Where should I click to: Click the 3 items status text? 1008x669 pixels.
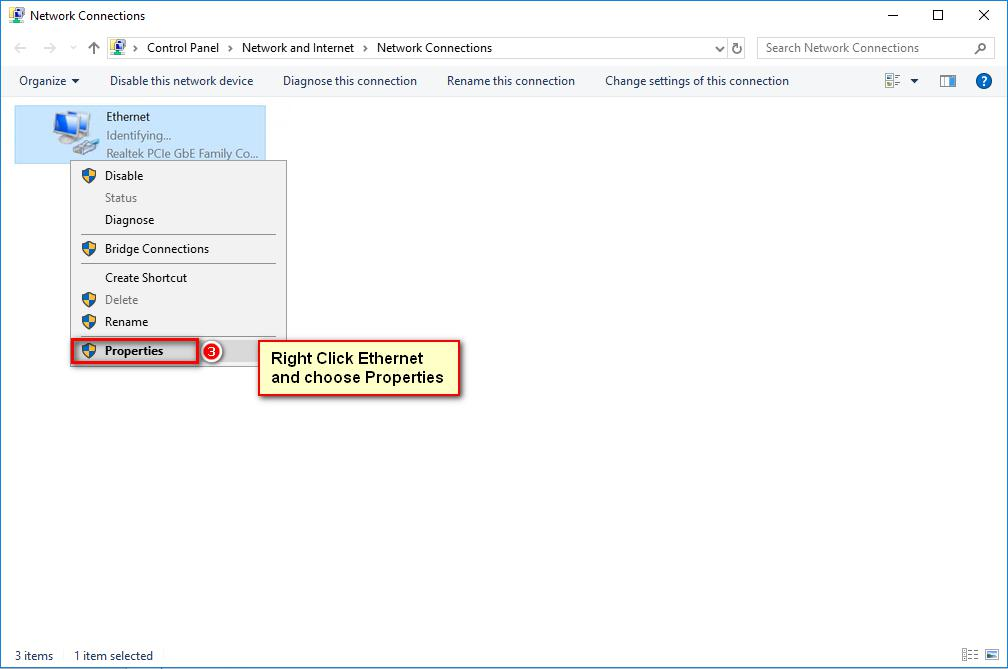tap(34, 656)
